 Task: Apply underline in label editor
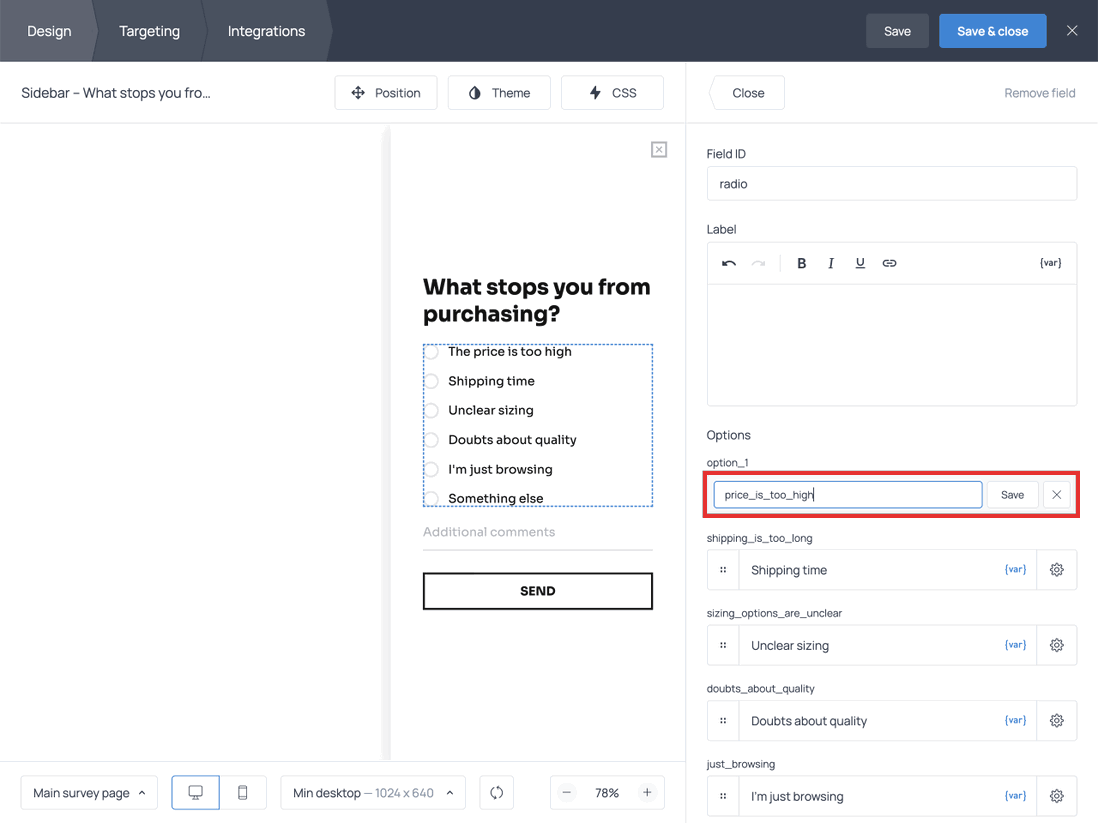(x=860, y=263)
